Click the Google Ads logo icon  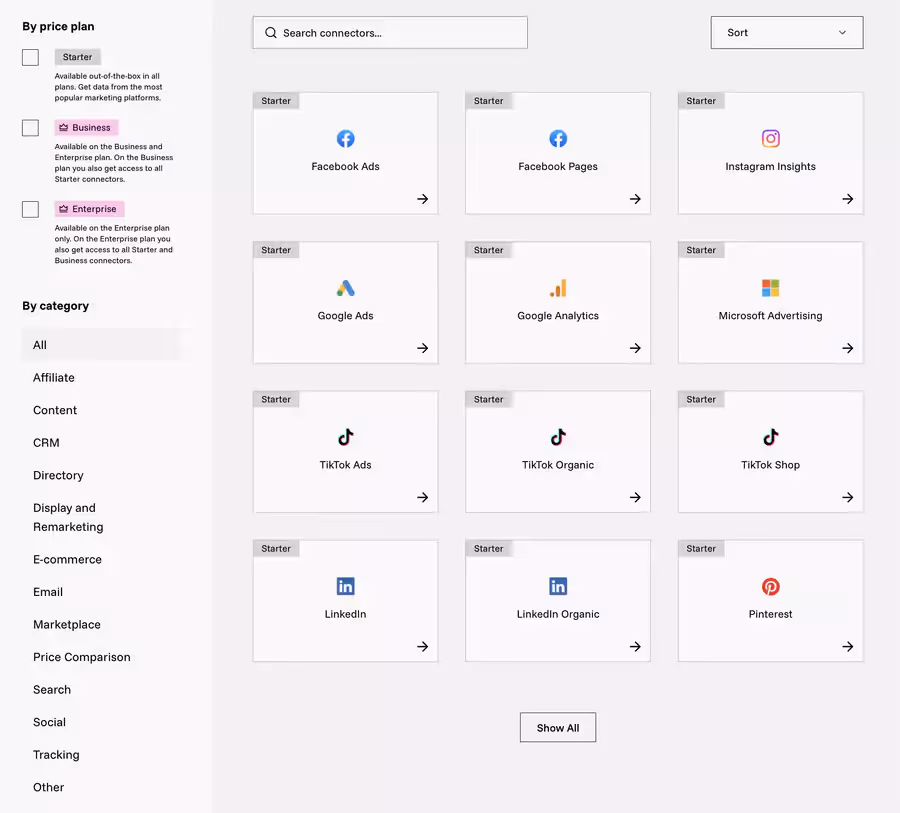pyautogui.click(x=346, y=288)
